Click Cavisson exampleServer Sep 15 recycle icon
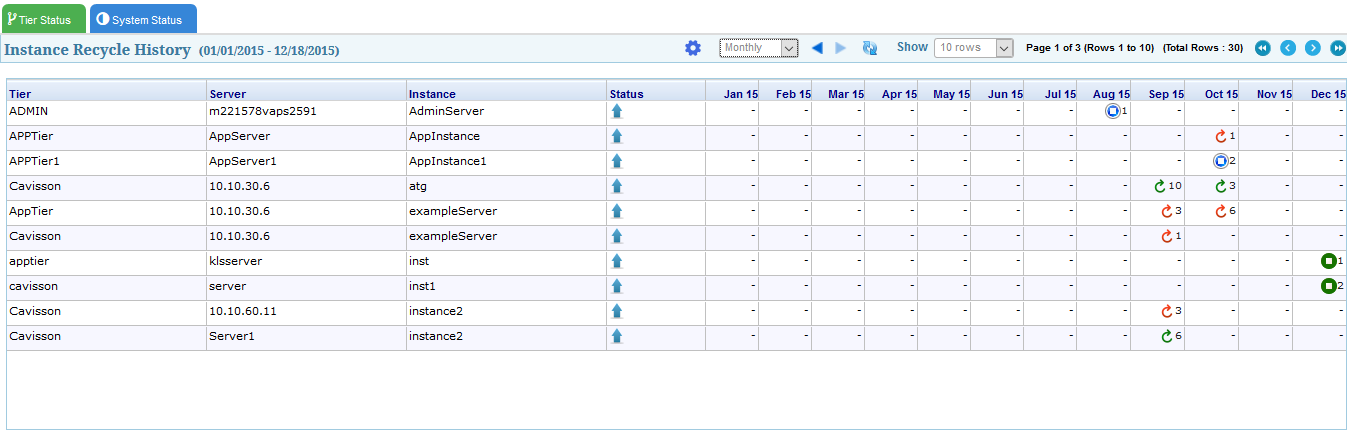Viewport: 1347px width, 438px height. [1166, 236]
